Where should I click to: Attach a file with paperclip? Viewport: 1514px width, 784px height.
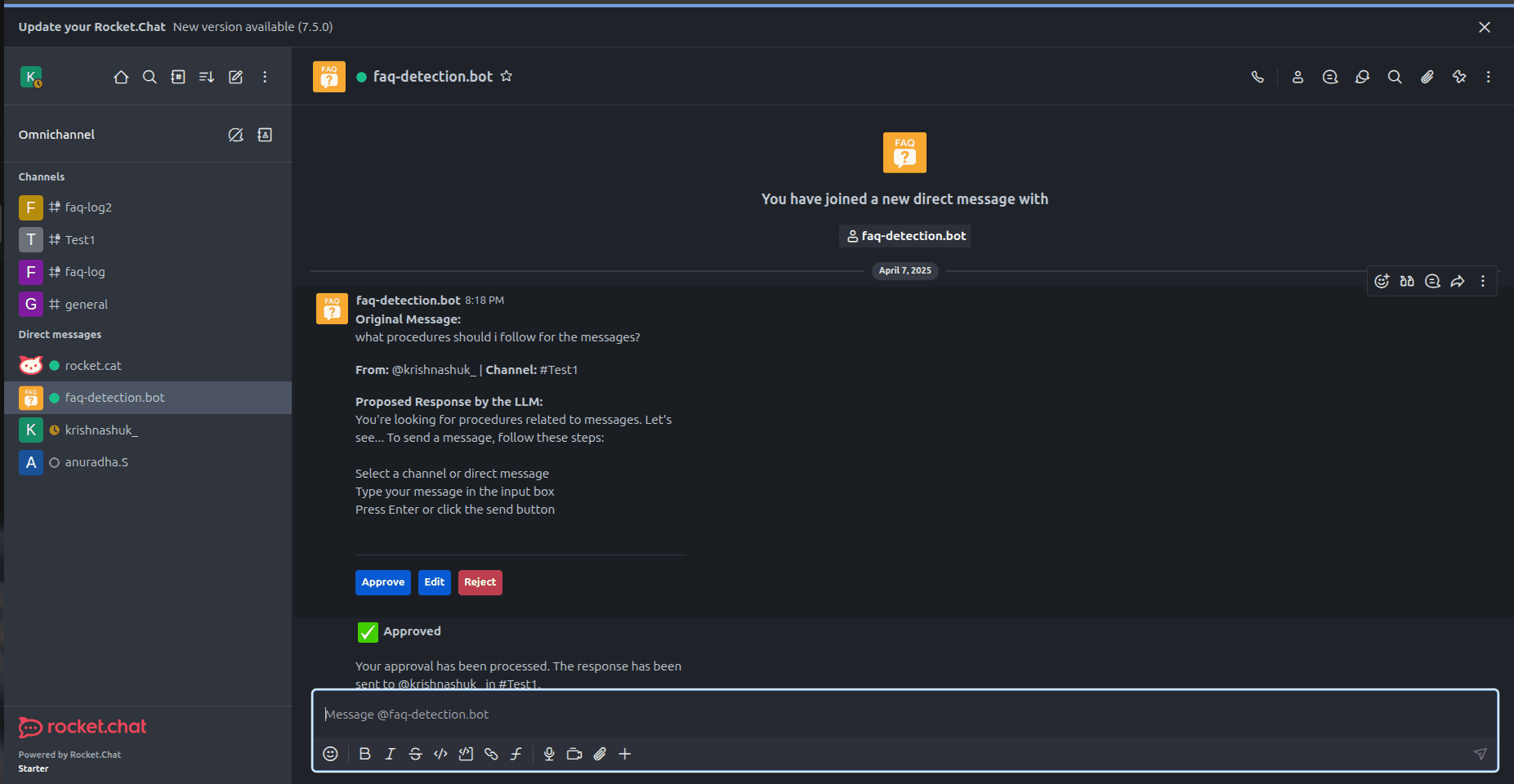pos(600,754)
